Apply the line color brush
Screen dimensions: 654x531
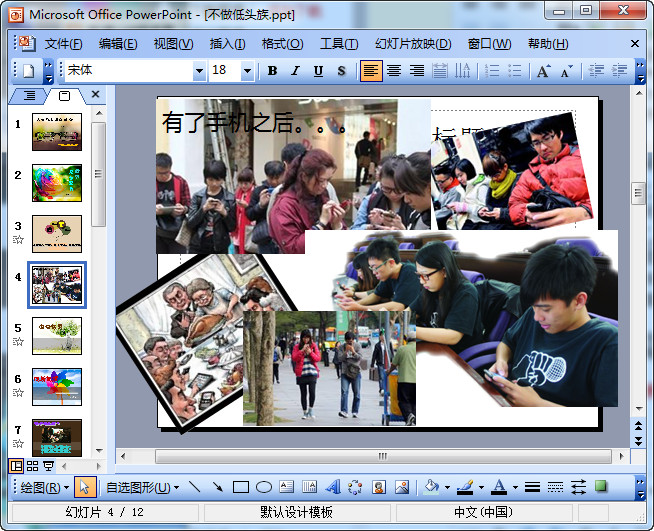click(465, 487)
